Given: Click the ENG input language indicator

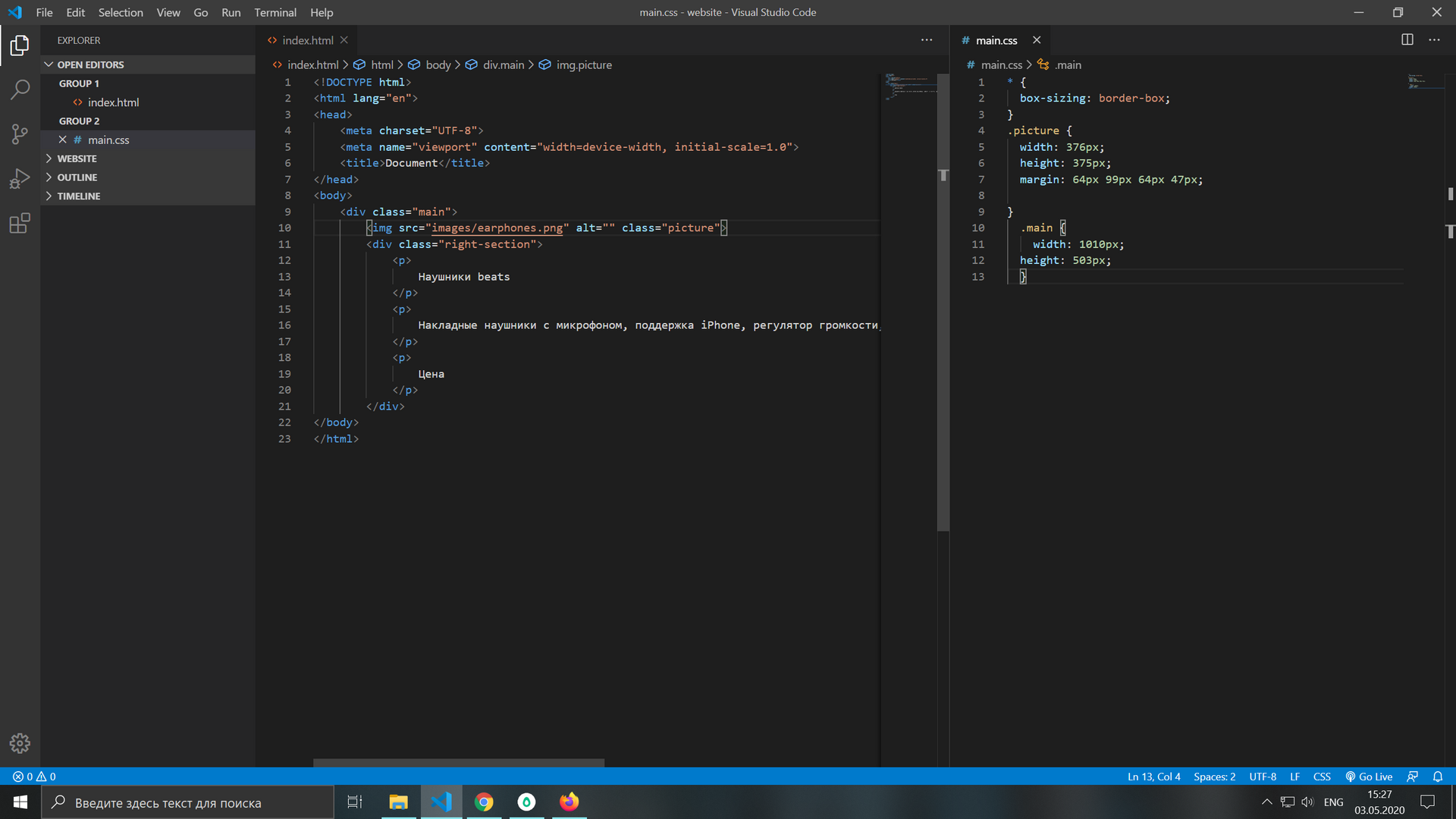Looking at the screenshot, I should click(1333, 802).
